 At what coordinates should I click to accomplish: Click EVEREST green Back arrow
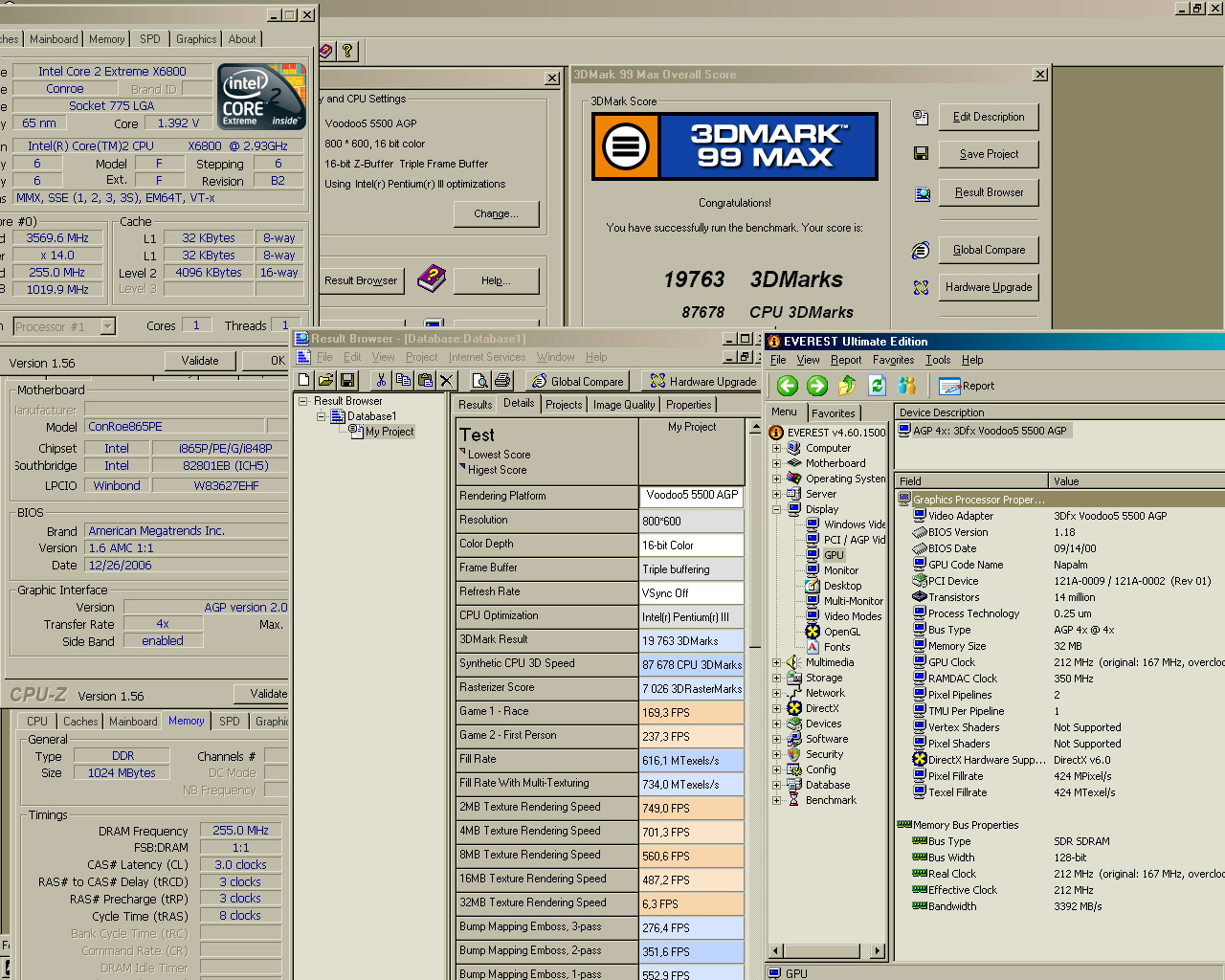pos(788,386)
